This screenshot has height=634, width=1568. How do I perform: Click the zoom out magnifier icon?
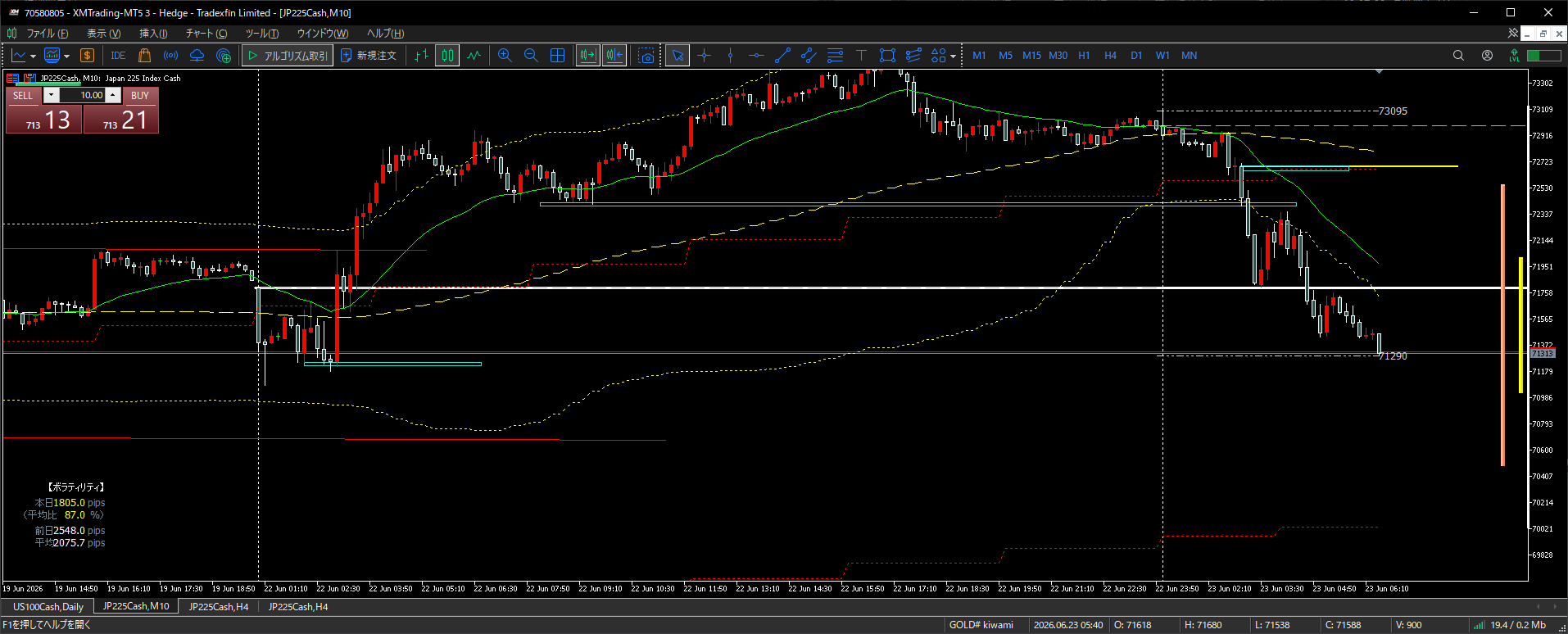(x=531, y=56)
